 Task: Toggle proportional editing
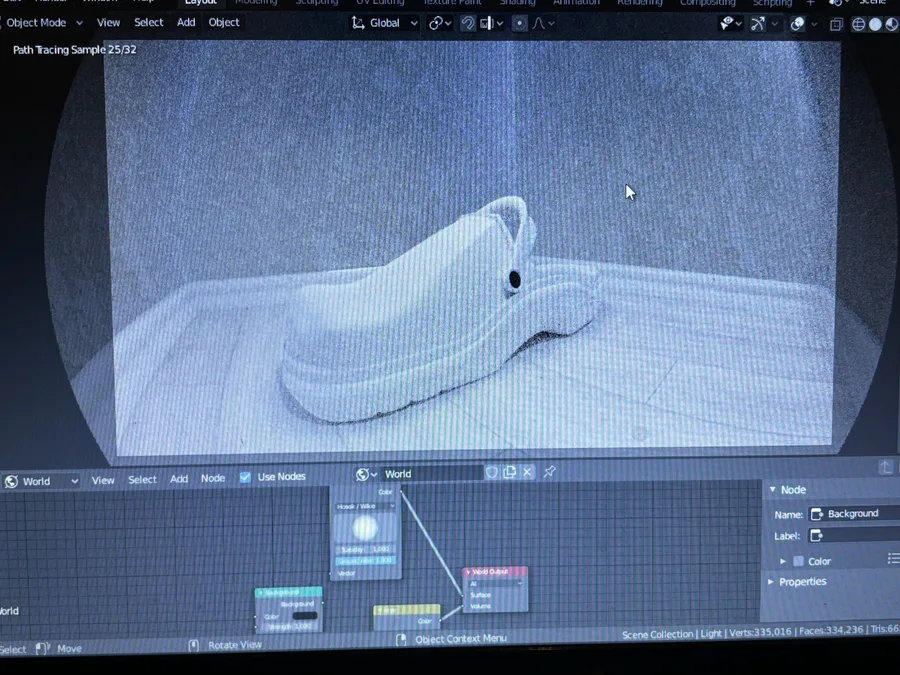(x=519, y=24)
